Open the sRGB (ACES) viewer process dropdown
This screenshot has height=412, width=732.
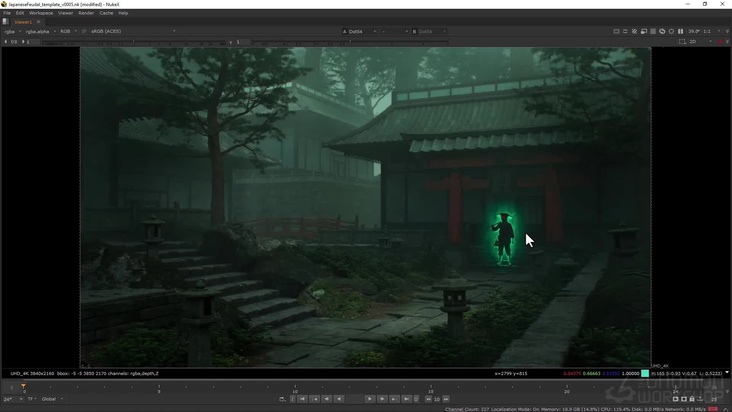coord(133,31)
